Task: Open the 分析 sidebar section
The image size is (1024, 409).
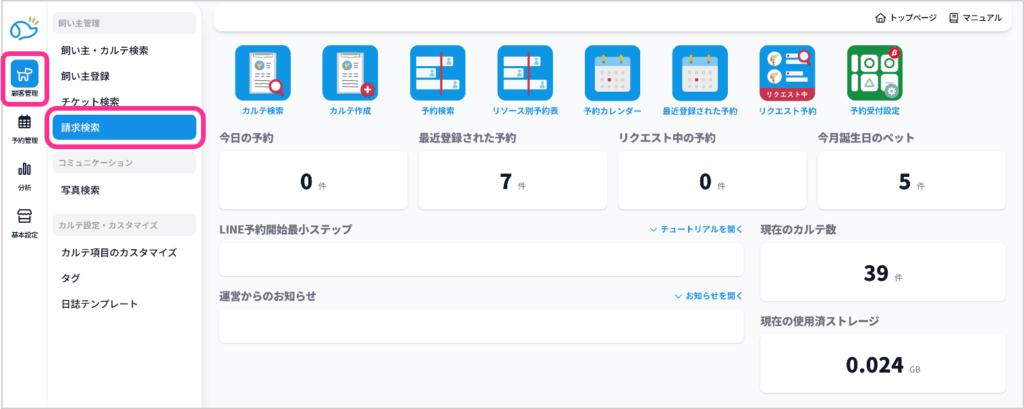Action: click(25, 175)
